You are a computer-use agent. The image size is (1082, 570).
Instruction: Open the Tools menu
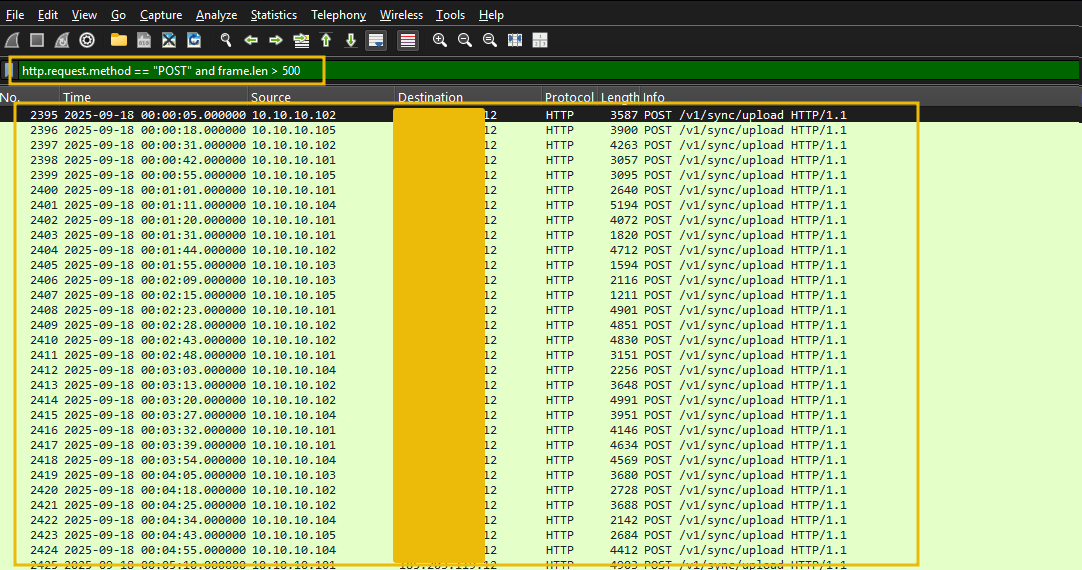point(451,14)
